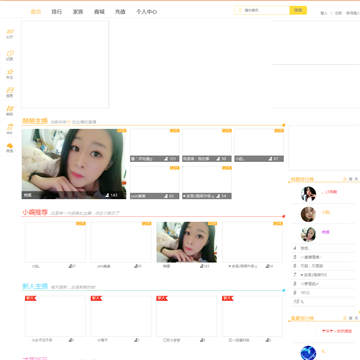This screenshot has width=360, height=360.
Task: Click the red name of top 富豪排行榜 entry
Action: [337, 331]
